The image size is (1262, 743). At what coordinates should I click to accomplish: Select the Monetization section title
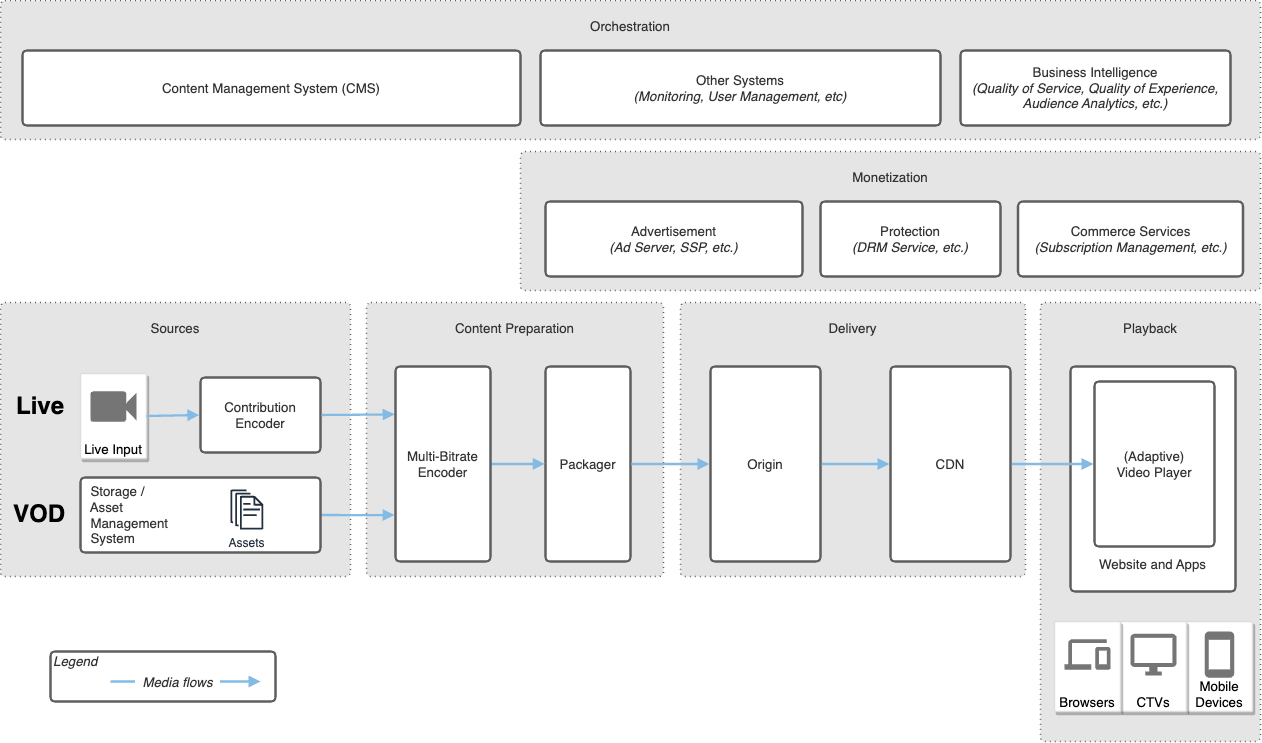(x=890, y=177)
